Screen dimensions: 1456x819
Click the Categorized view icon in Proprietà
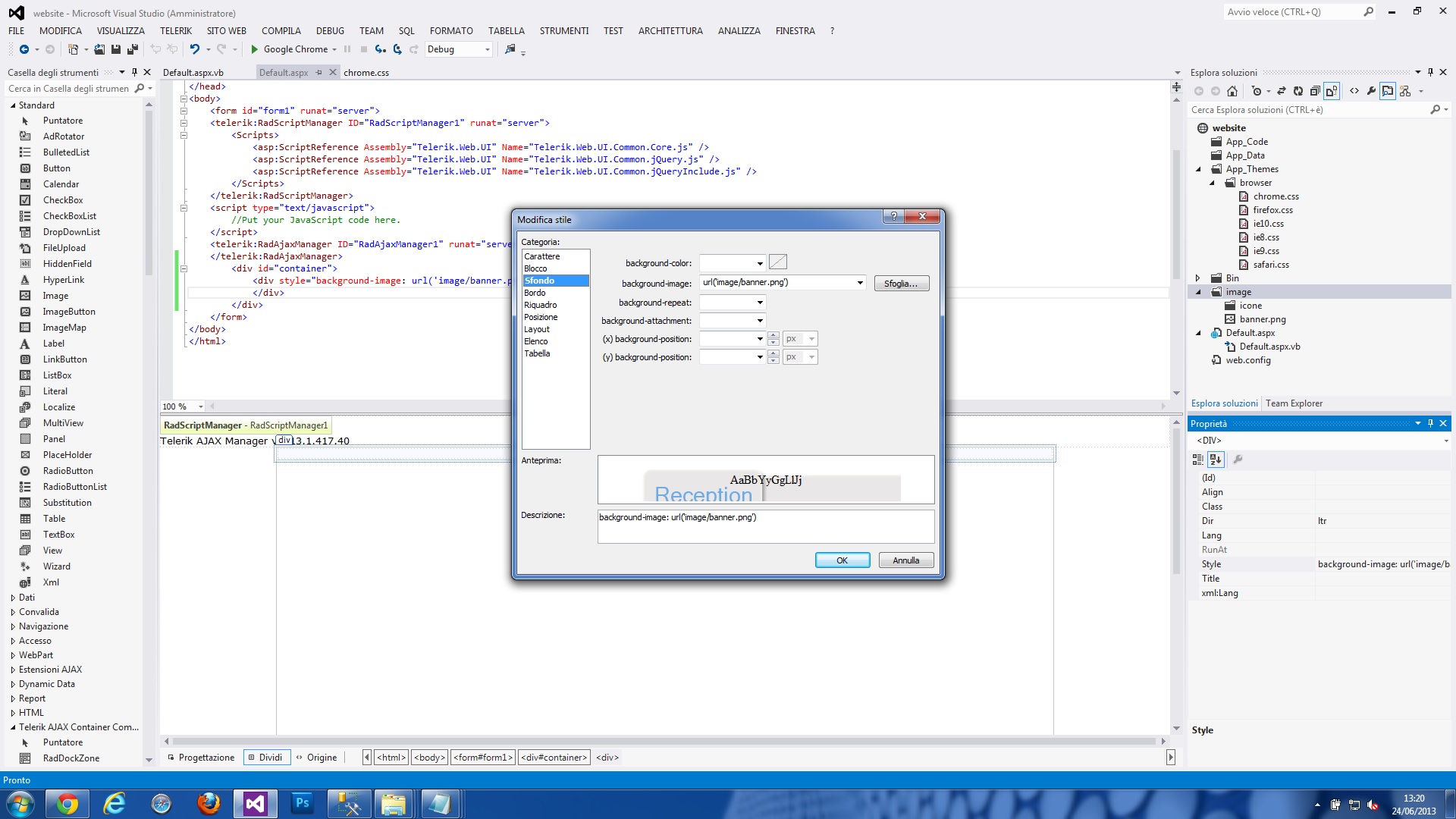1198,460
